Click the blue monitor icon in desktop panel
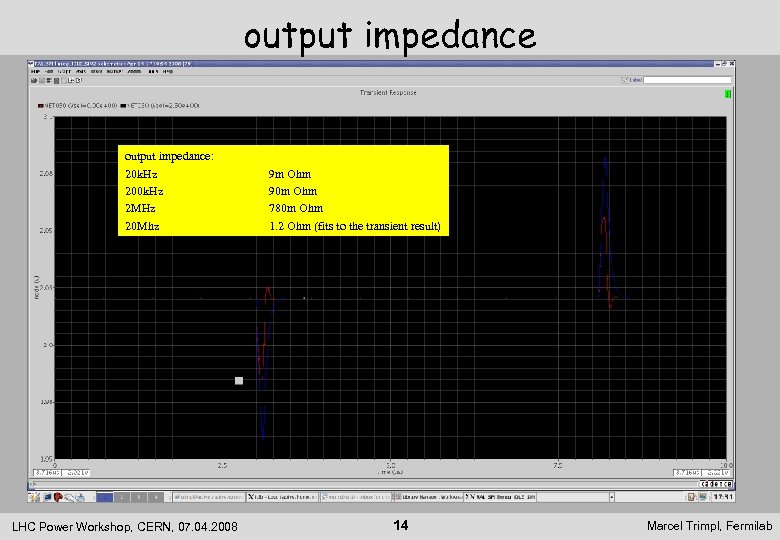 click(48, 497)
